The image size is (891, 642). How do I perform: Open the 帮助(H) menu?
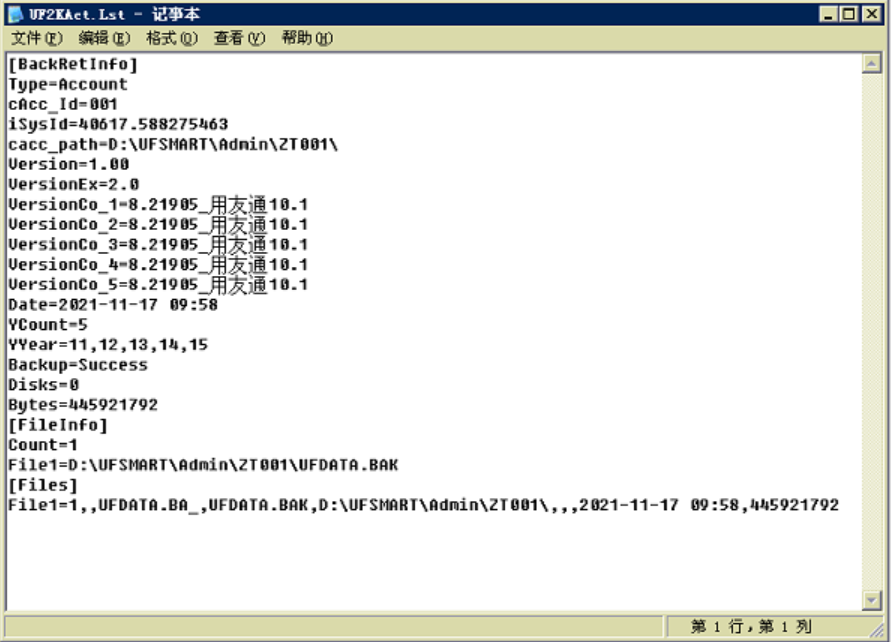307,38
